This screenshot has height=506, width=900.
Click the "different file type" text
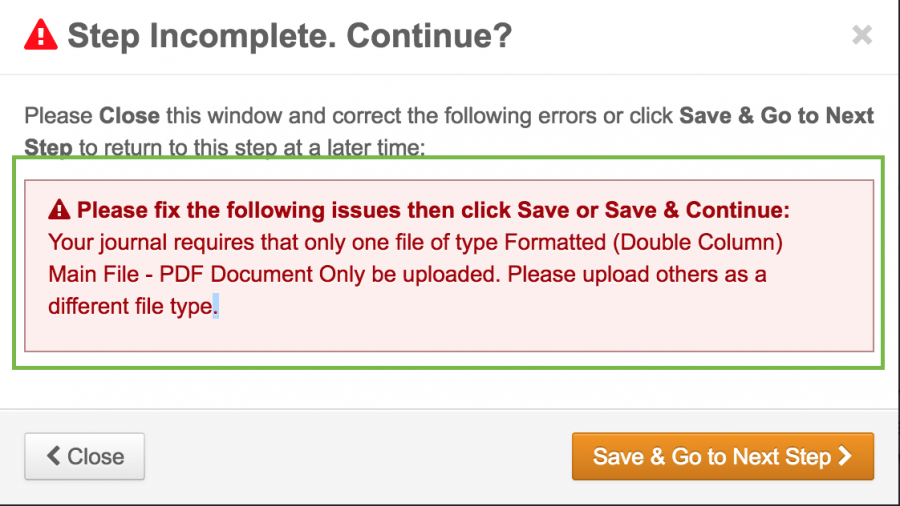130,307
